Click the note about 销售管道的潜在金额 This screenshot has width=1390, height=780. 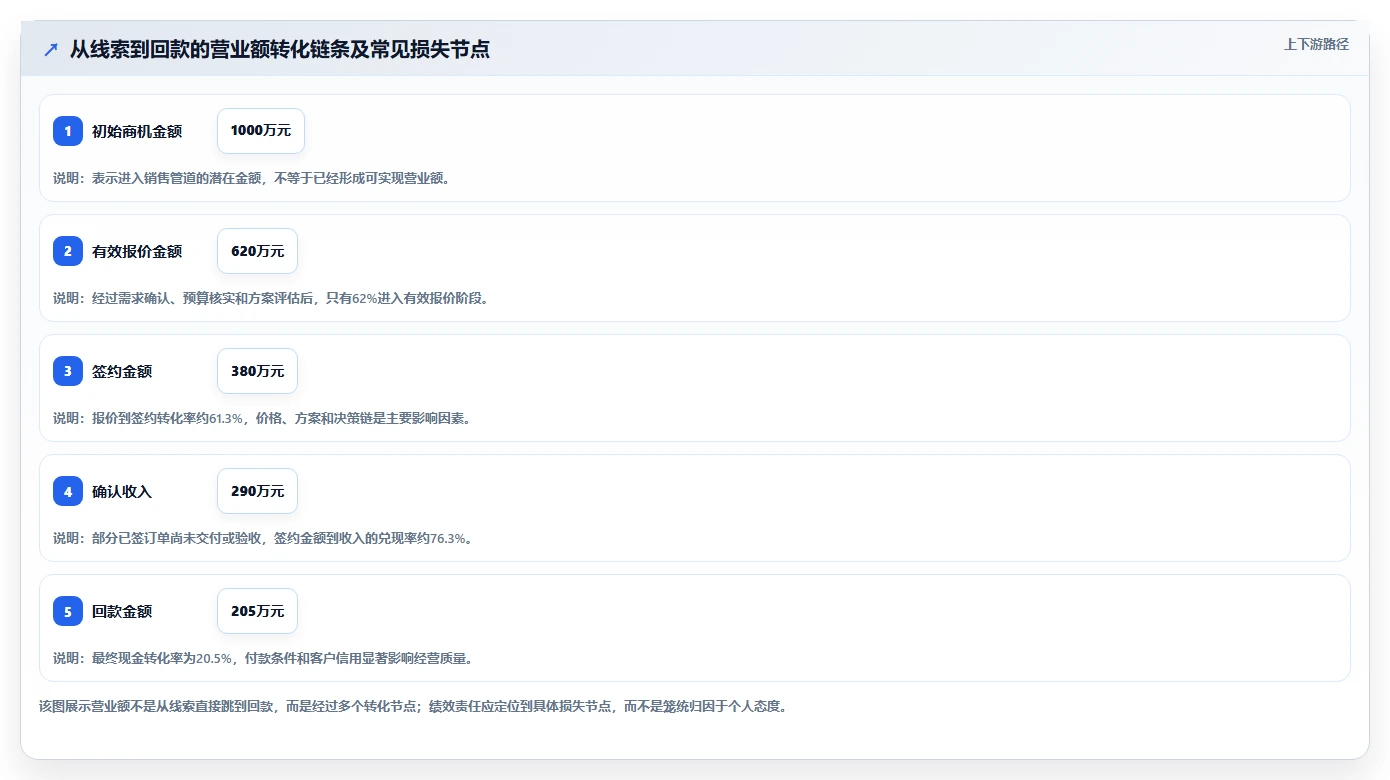[x=253, y=178]
